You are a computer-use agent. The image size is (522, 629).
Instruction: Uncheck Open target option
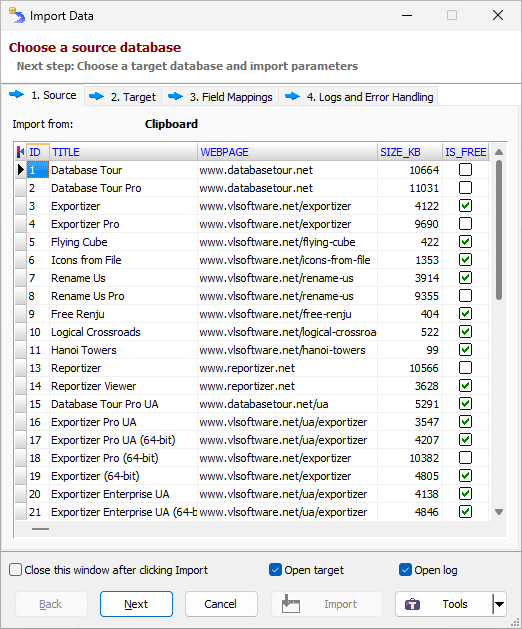pyautogui.click(x=275, y=570)
